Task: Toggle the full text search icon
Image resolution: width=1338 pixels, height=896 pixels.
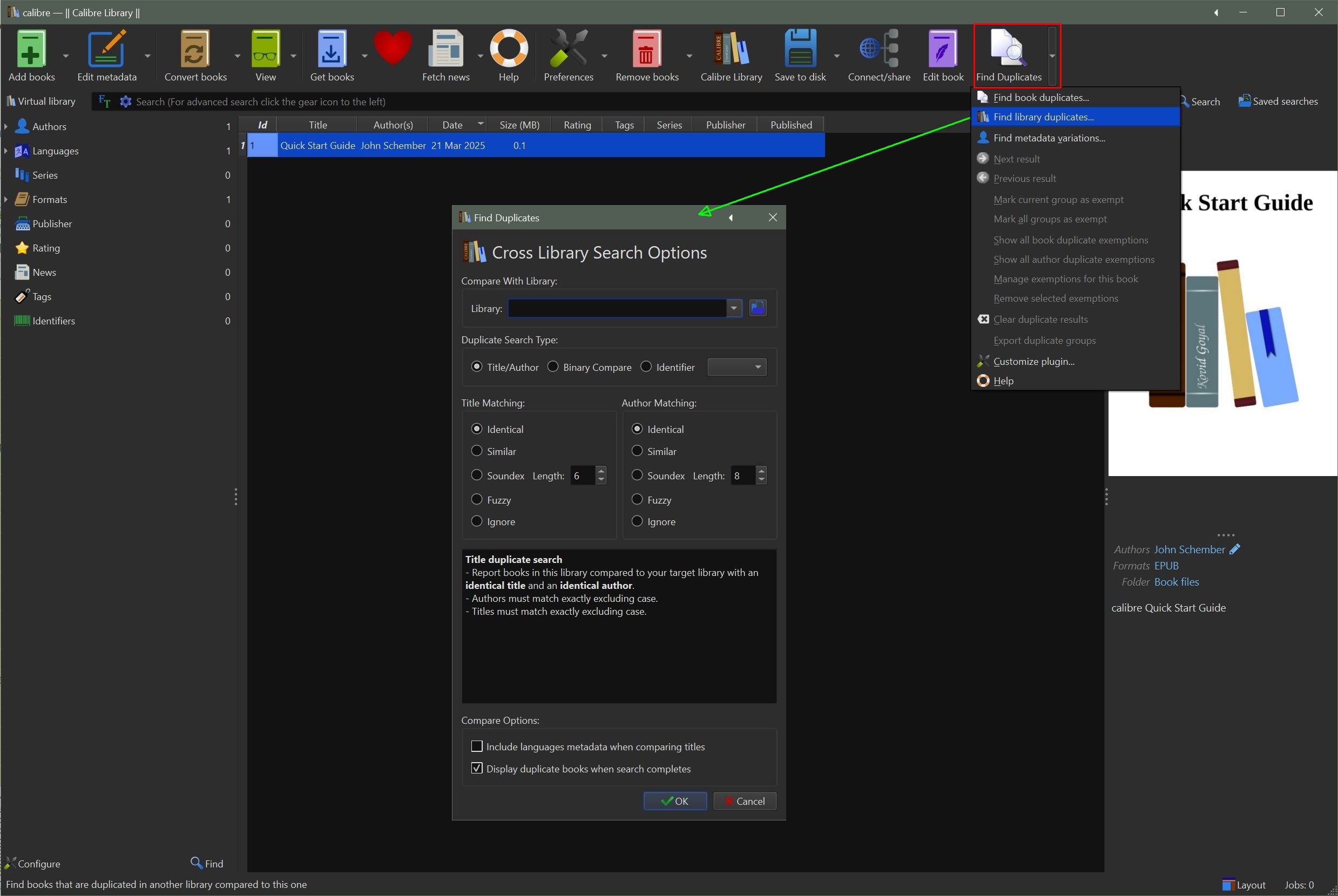Action: click(x=105, y=101)
